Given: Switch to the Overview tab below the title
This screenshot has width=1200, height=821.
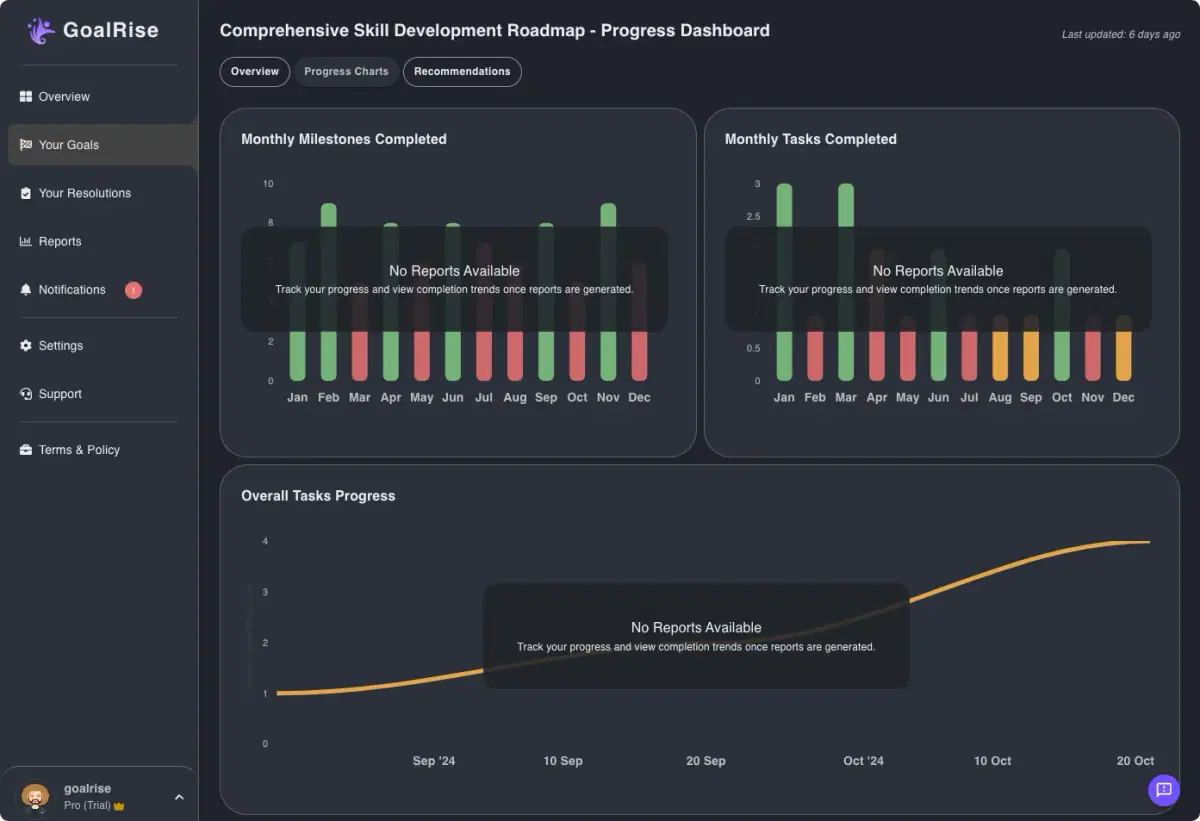Looking at the screenshot, I should click(255, 72).
